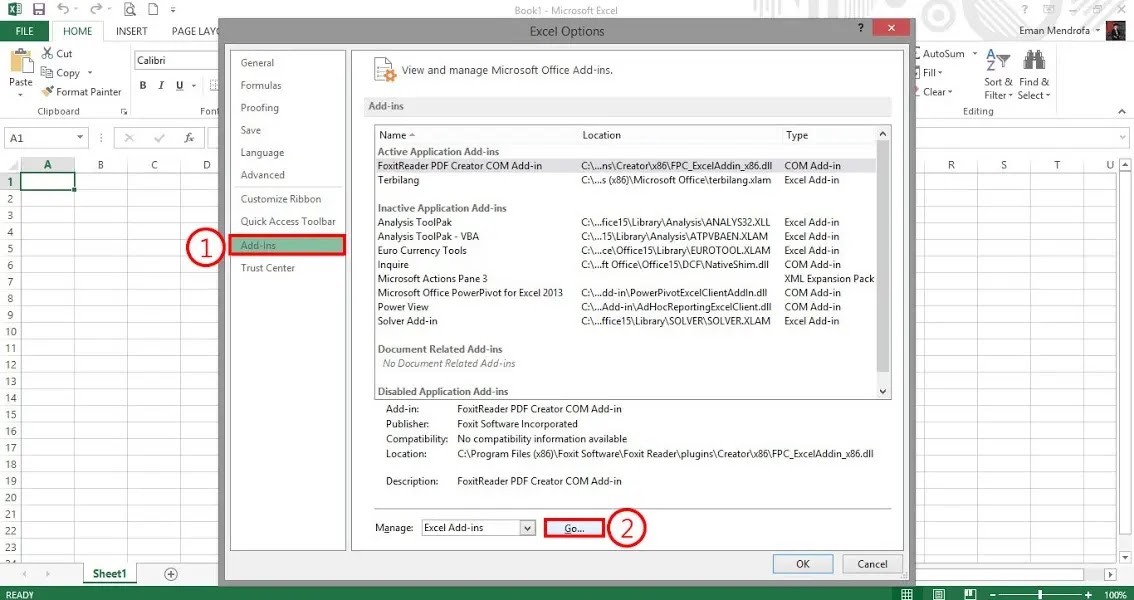The width and height of the screenshot is (1134, 600).
Task: Click the Go button next to Manage
Action: (572, 527)
